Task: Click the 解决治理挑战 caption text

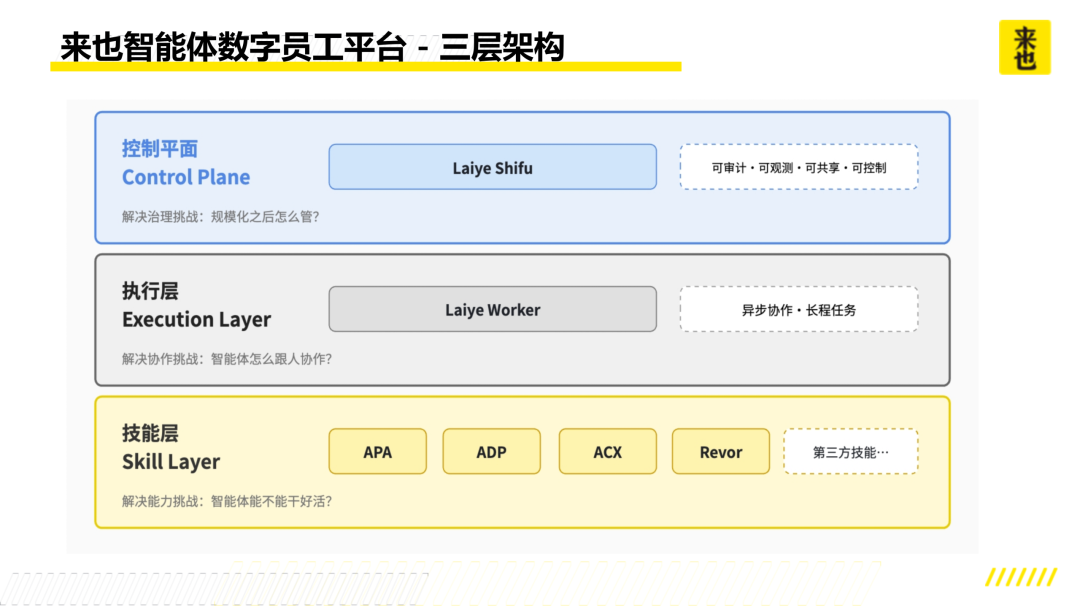Action: click(x=220, y=217)
